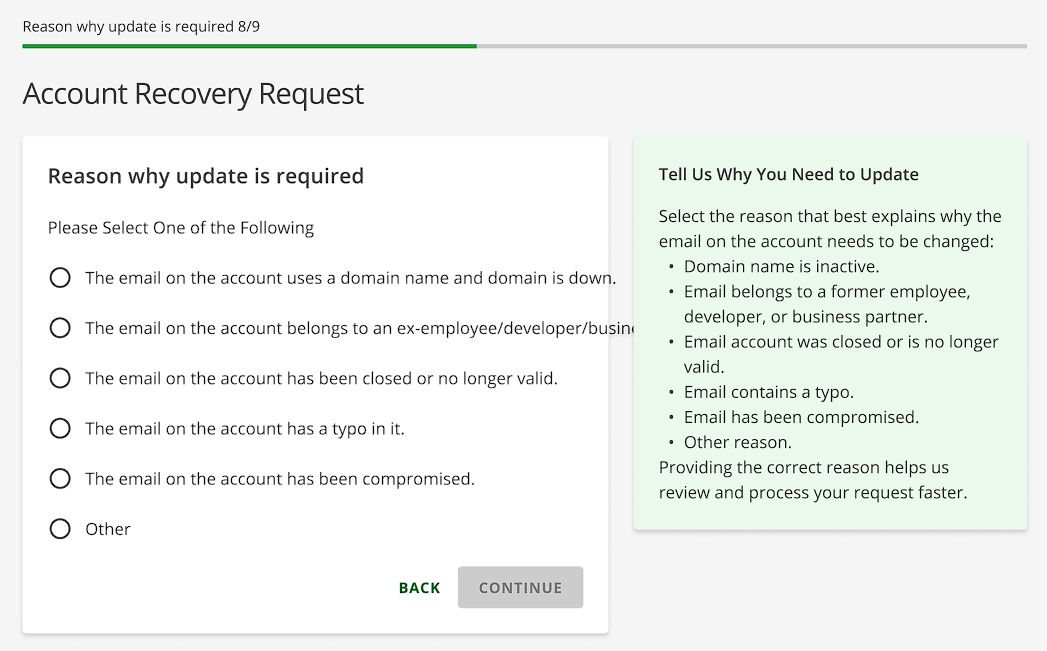Click the Reason why update is required 8/9 label
Screen dimensions: 1047x651
coord(140,26)
